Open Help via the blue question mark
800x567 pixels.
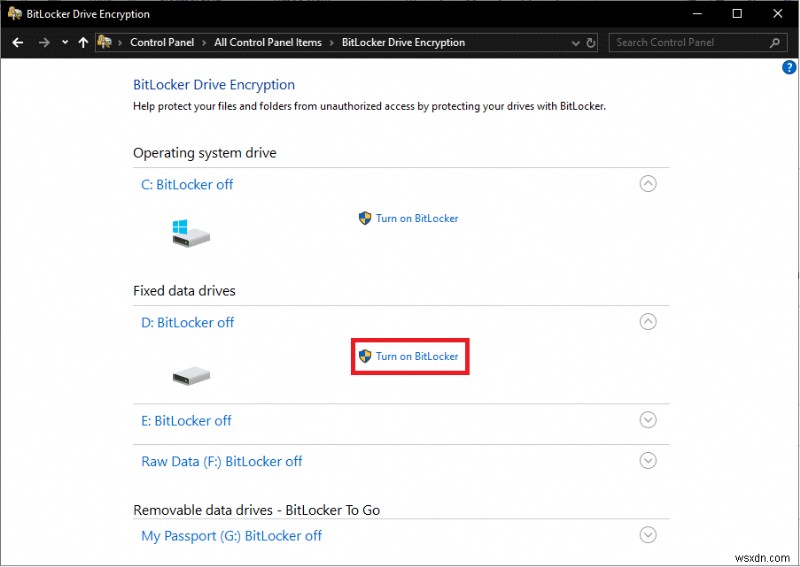point(789,67)
